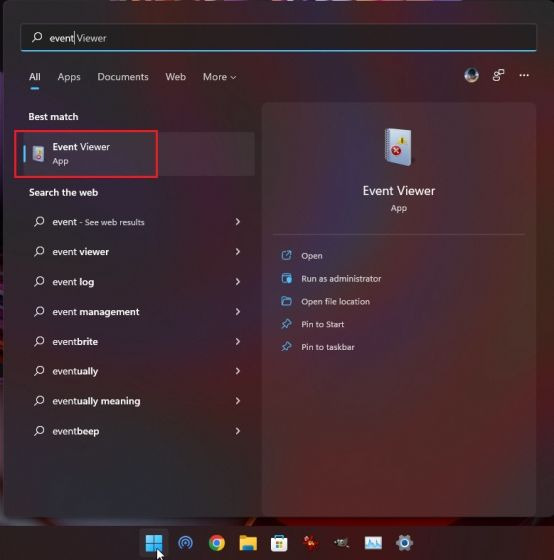Open the three-dots options menu
This screenshot has height=560, width=554.
pos(524,75)
